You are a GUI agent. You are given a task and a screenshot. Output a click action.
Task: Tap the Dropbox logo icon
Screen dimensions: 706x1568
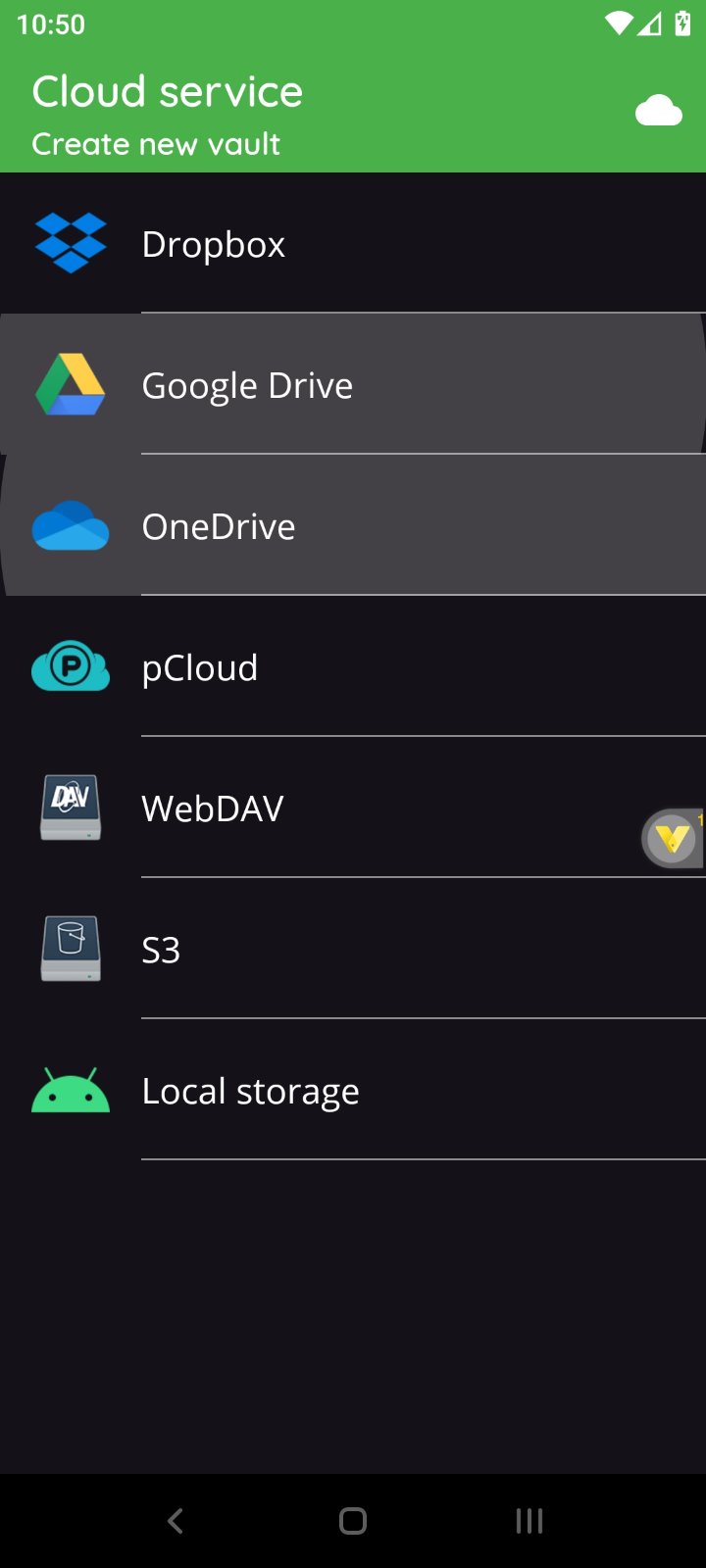tap(71, 243)
